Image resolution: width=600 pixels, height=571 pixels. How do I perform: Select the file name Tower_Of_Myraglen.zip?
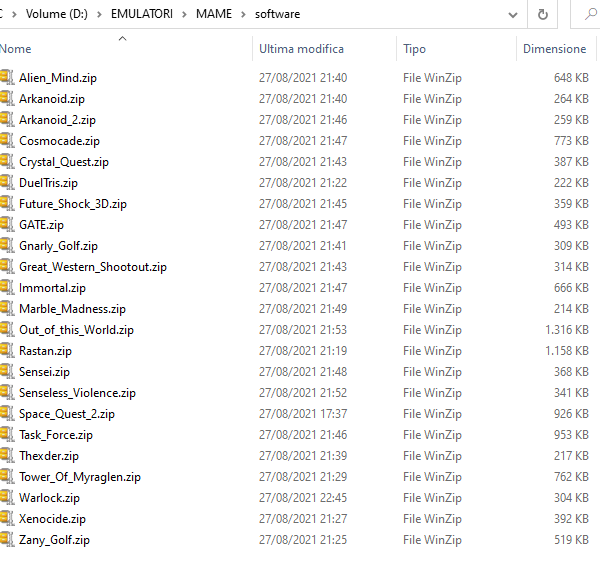pyautogui.click(x=80, y=477)
